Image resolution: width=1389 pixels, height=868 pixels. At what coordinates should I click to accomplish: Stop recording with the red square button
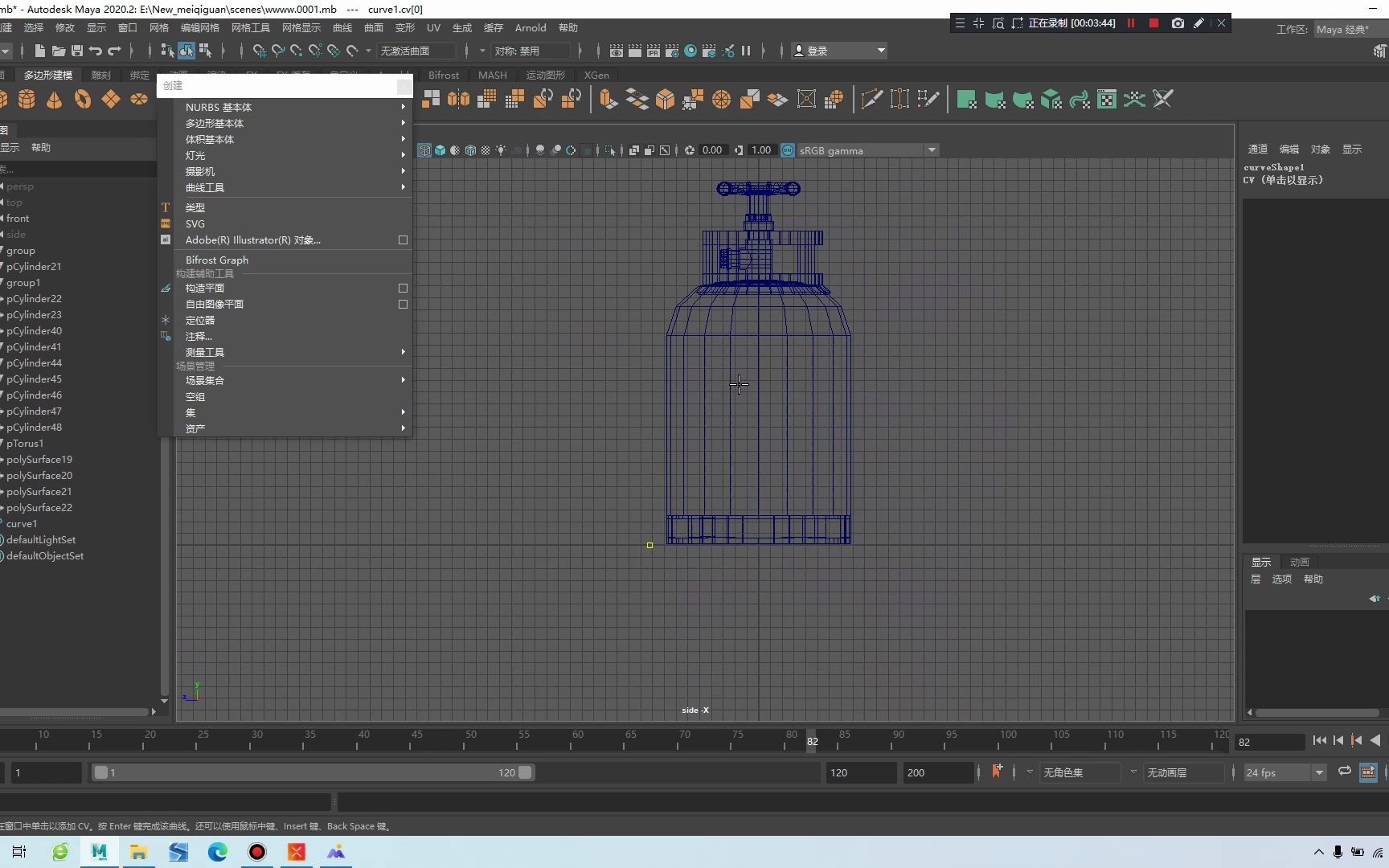[1153, 23]
